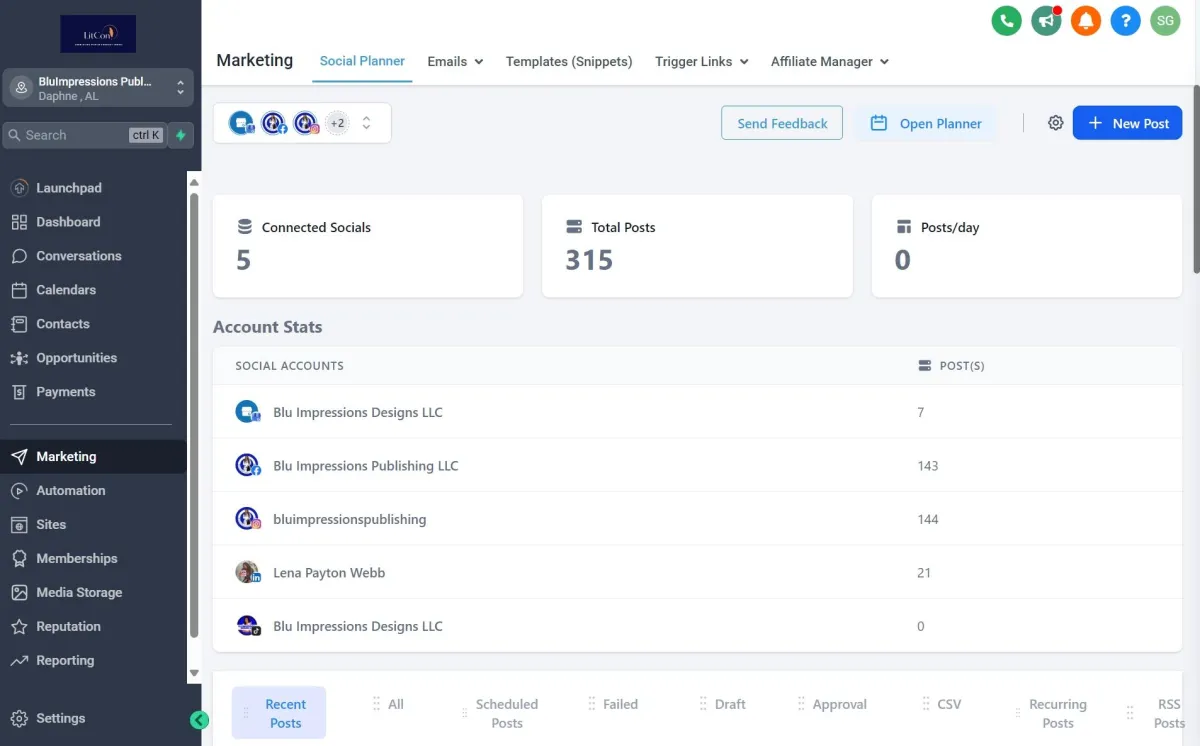Open Social Planner settings gear
The width and height of the screenshot is (1200, 746).
[x=1055, y=123]
